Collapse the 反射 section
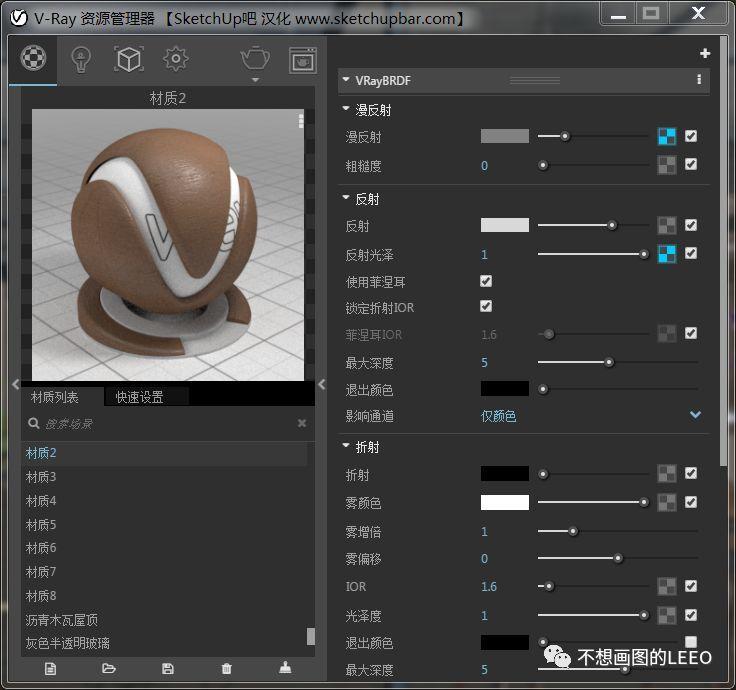Viewport: 736px width, 690px height. pos(346,198)
